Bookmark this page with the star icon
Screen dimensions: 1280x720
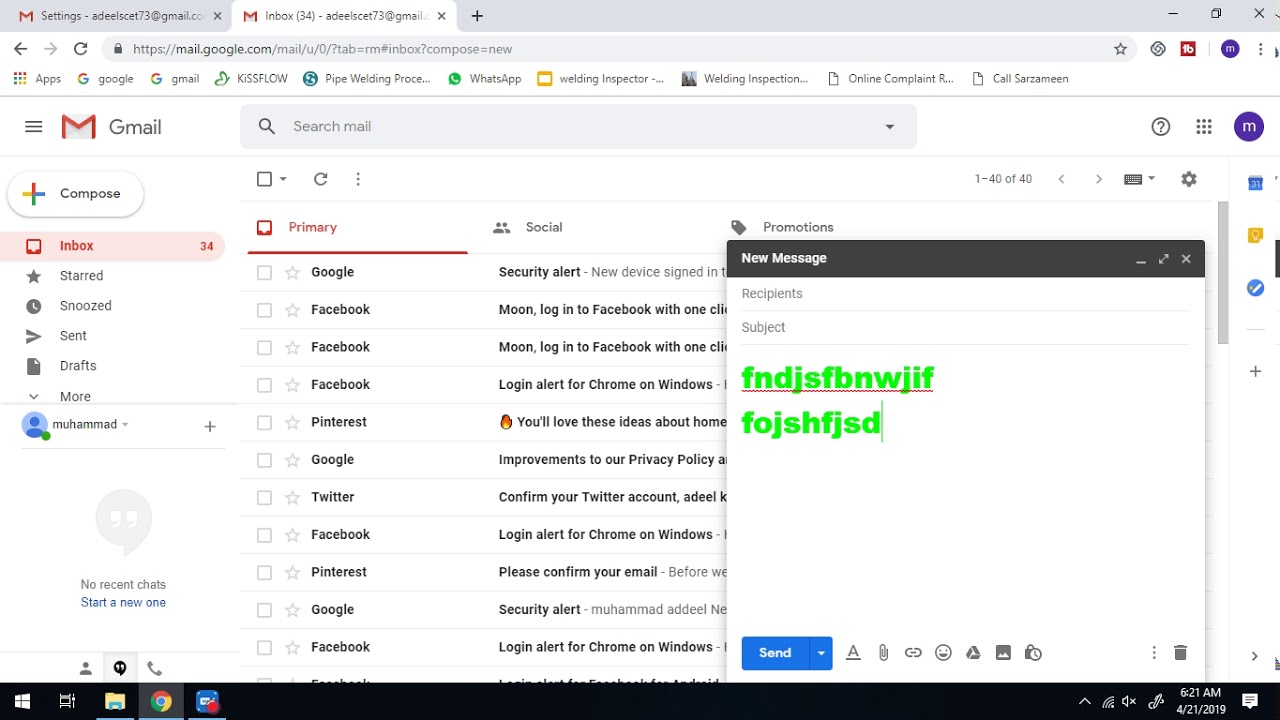[x=1121, y=49]
